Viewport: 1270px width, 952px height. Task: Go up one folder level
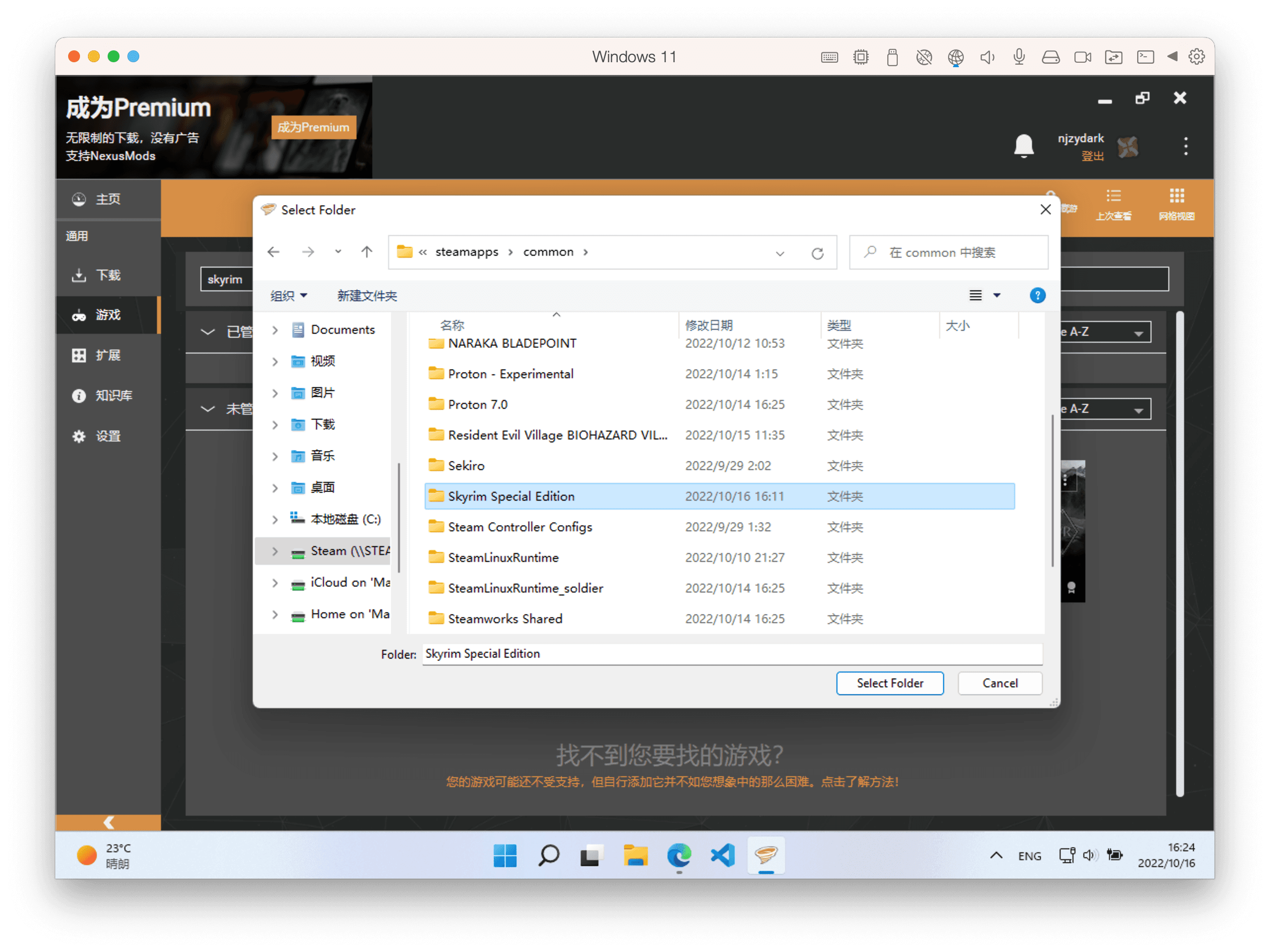367,252
